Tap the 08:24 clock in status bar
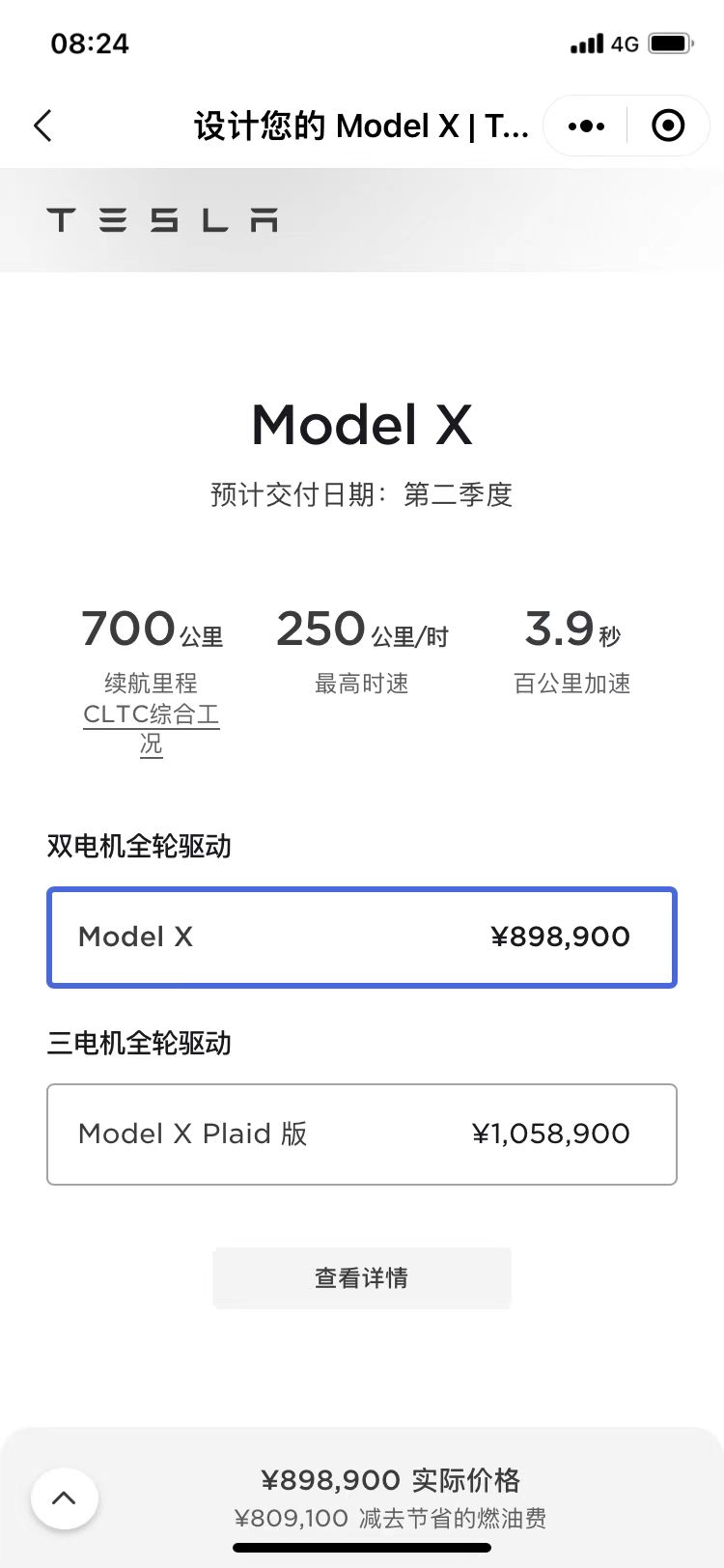This screenshot has width=724, height=1568. pos(90,43)
